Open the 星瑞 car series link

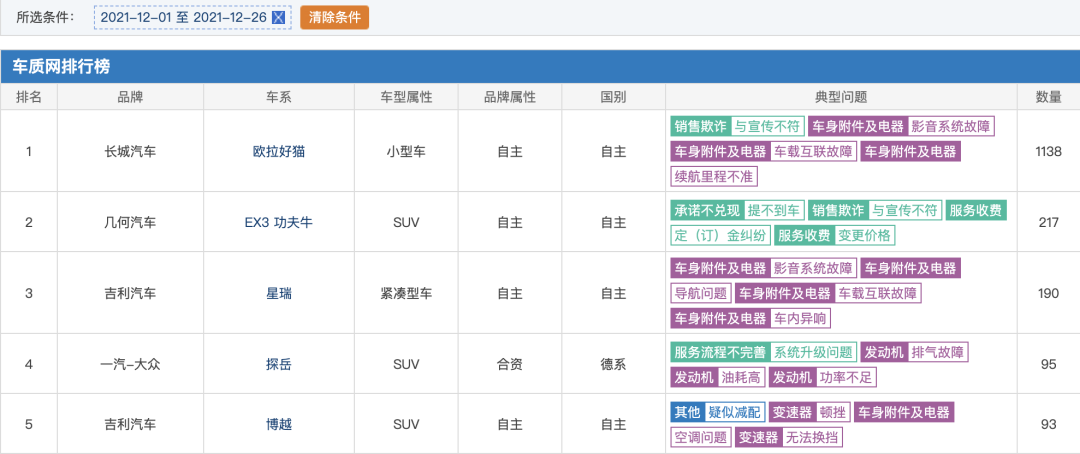click(278, 293)
